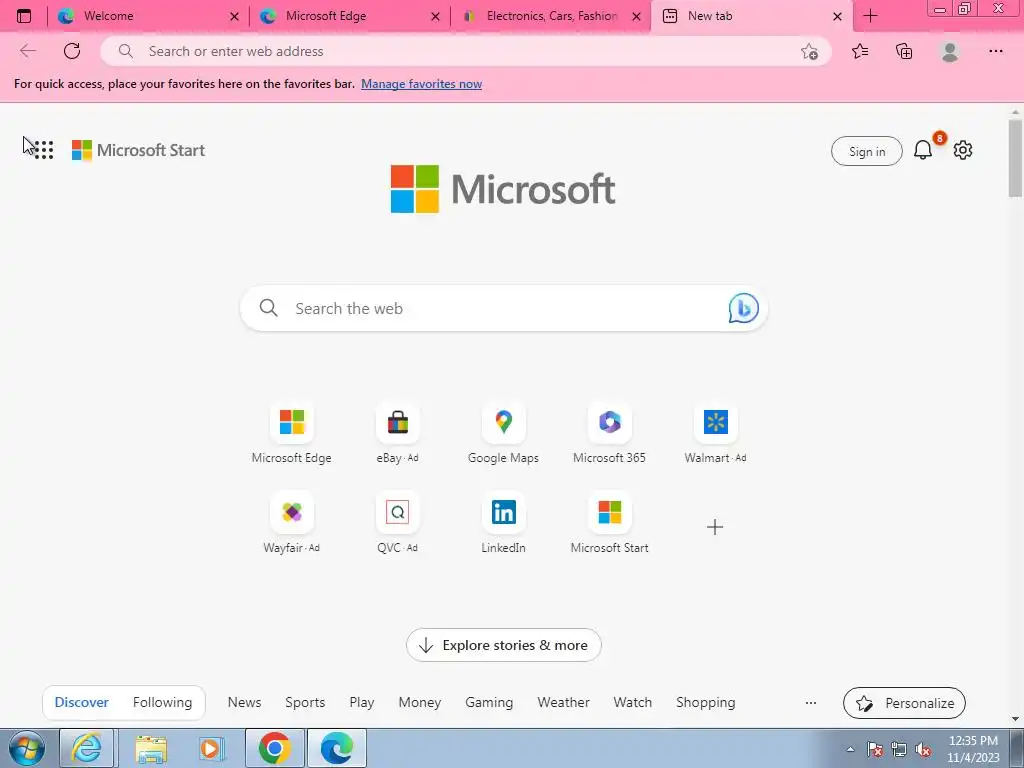Open the Windows Start button

(x=27, y=748)
